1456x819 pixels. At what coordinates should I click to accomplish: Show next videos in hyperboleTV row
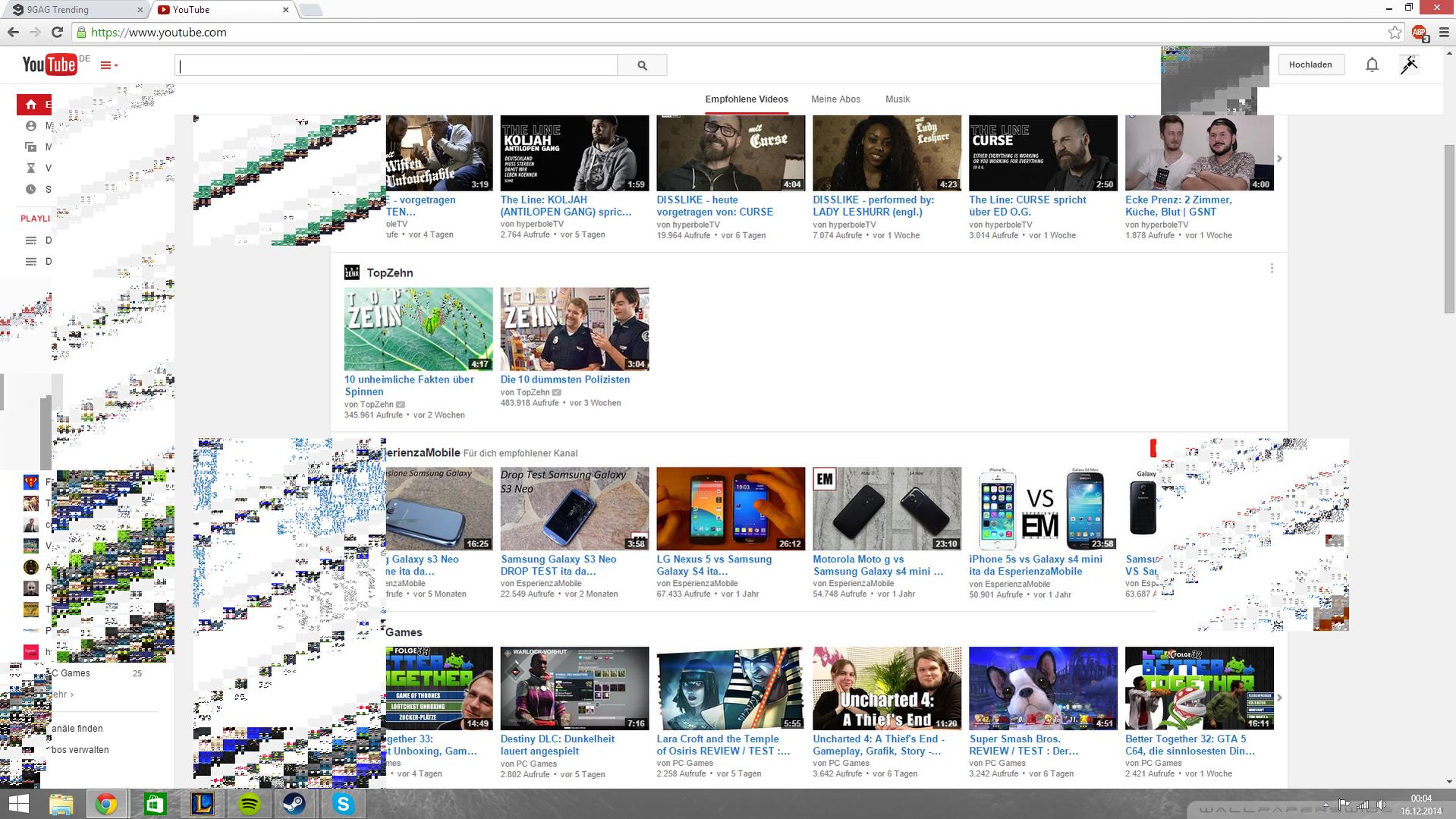pos(1279,159)
